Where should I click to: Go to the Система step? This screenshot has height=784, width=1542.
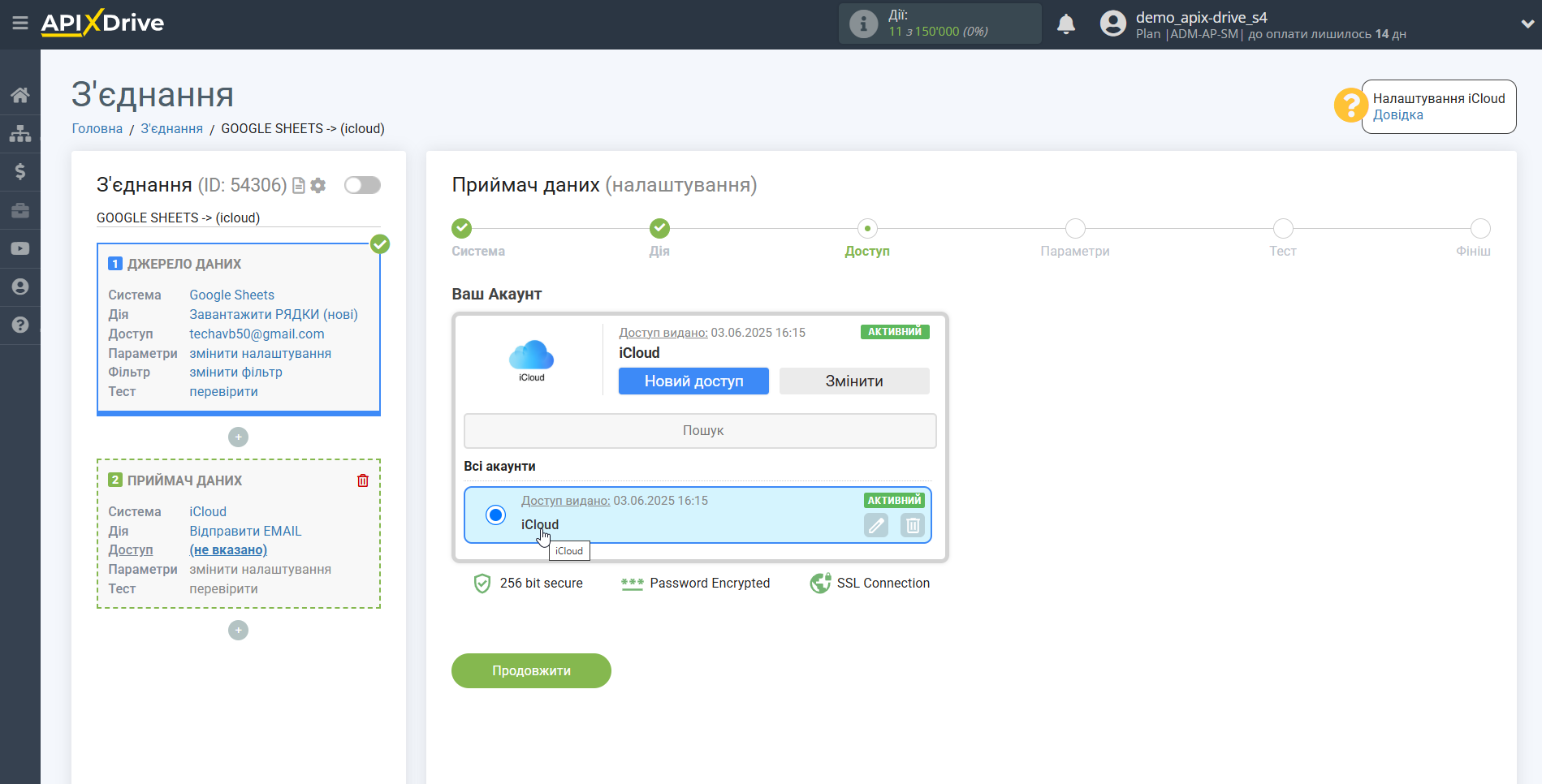click(x=462, y=229)
